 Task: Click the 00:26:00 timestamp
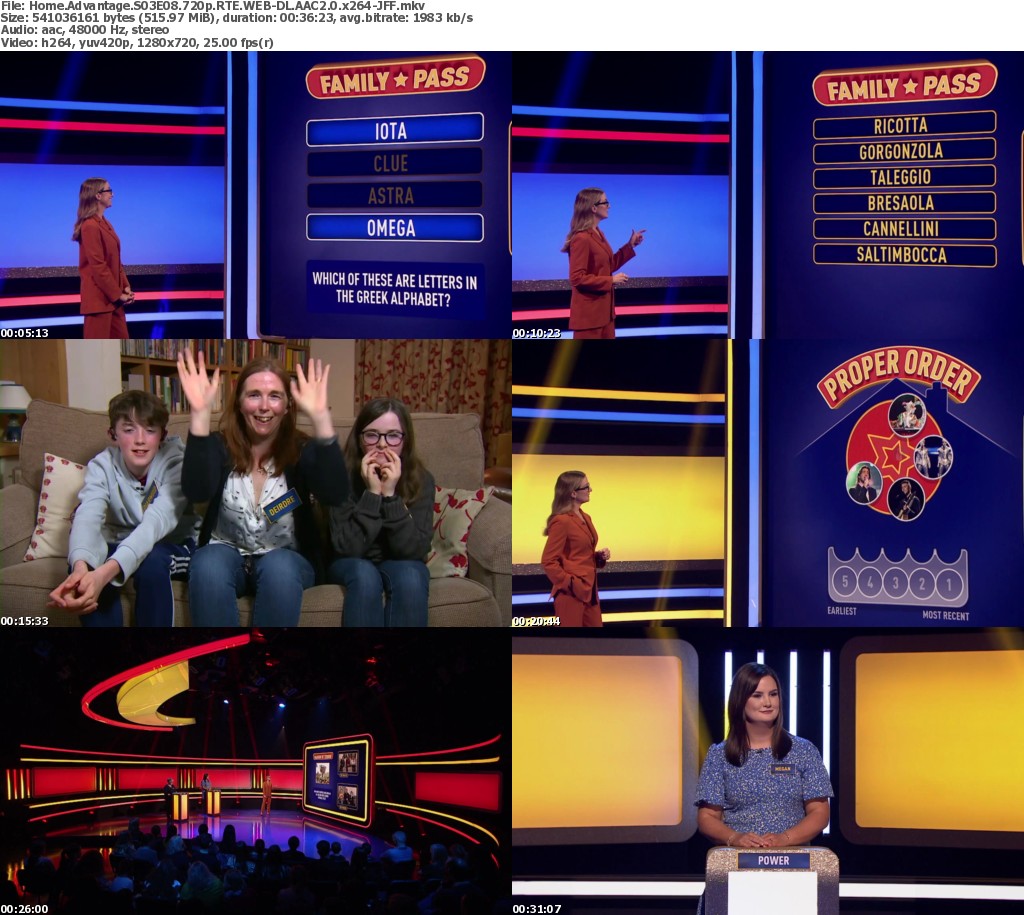pyautogui.click(x=24, y=909)
